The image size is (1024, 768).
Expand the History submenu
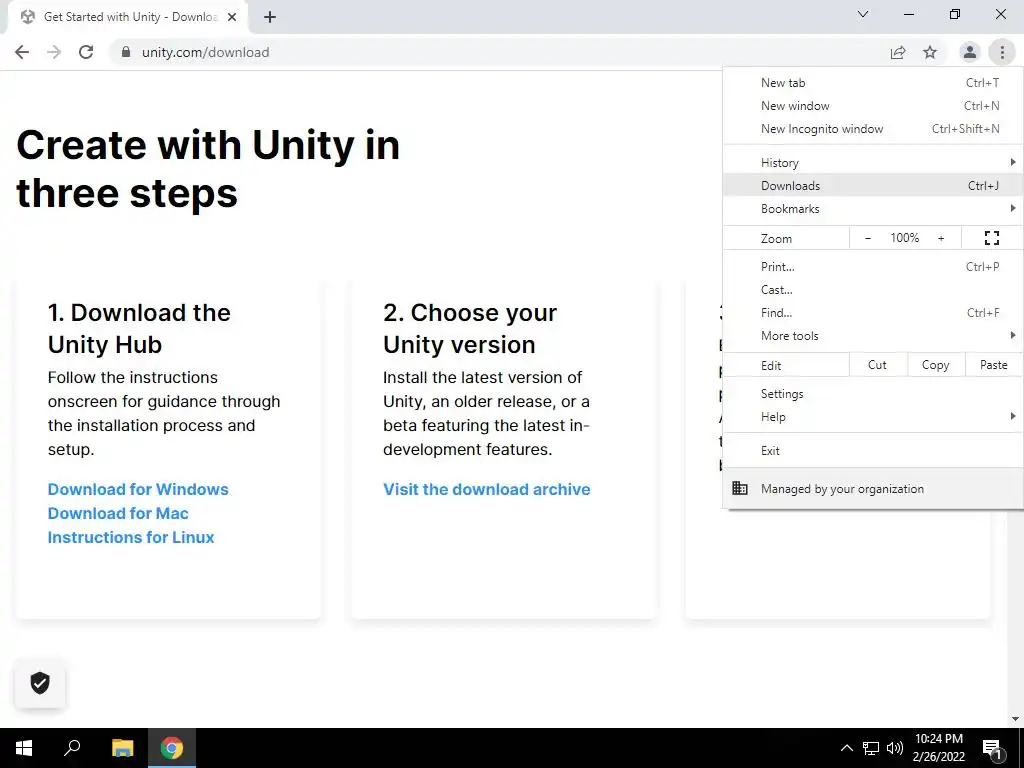point(873,163)
